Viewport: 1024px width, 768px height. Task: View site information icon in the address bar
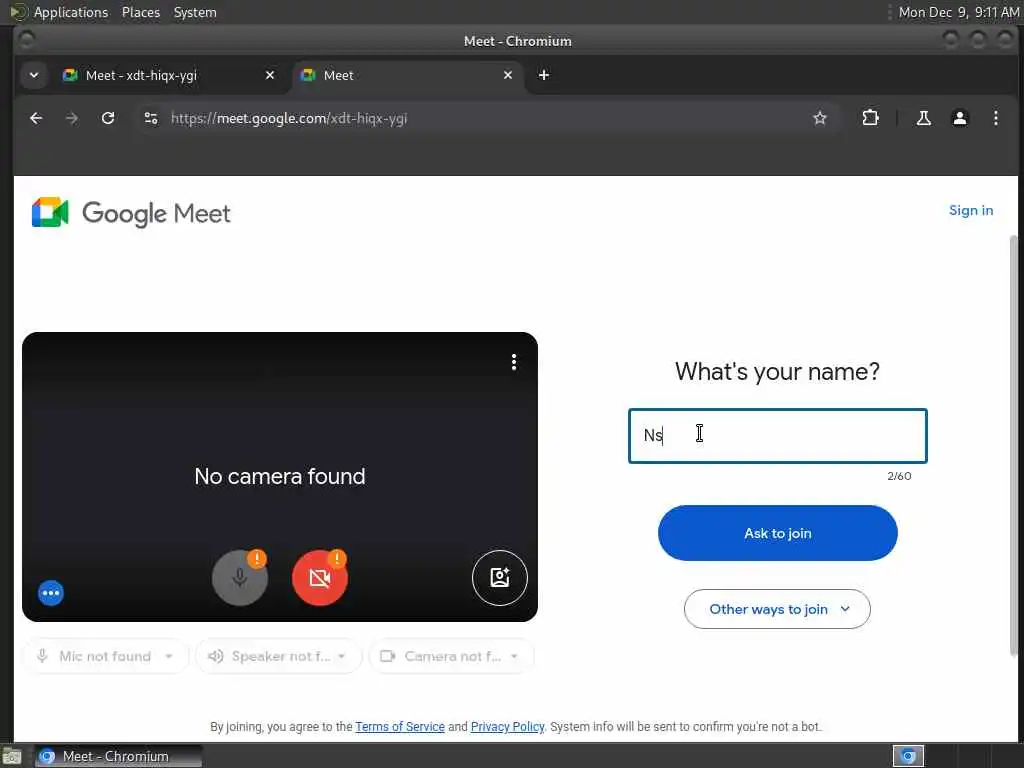[151, 118]
